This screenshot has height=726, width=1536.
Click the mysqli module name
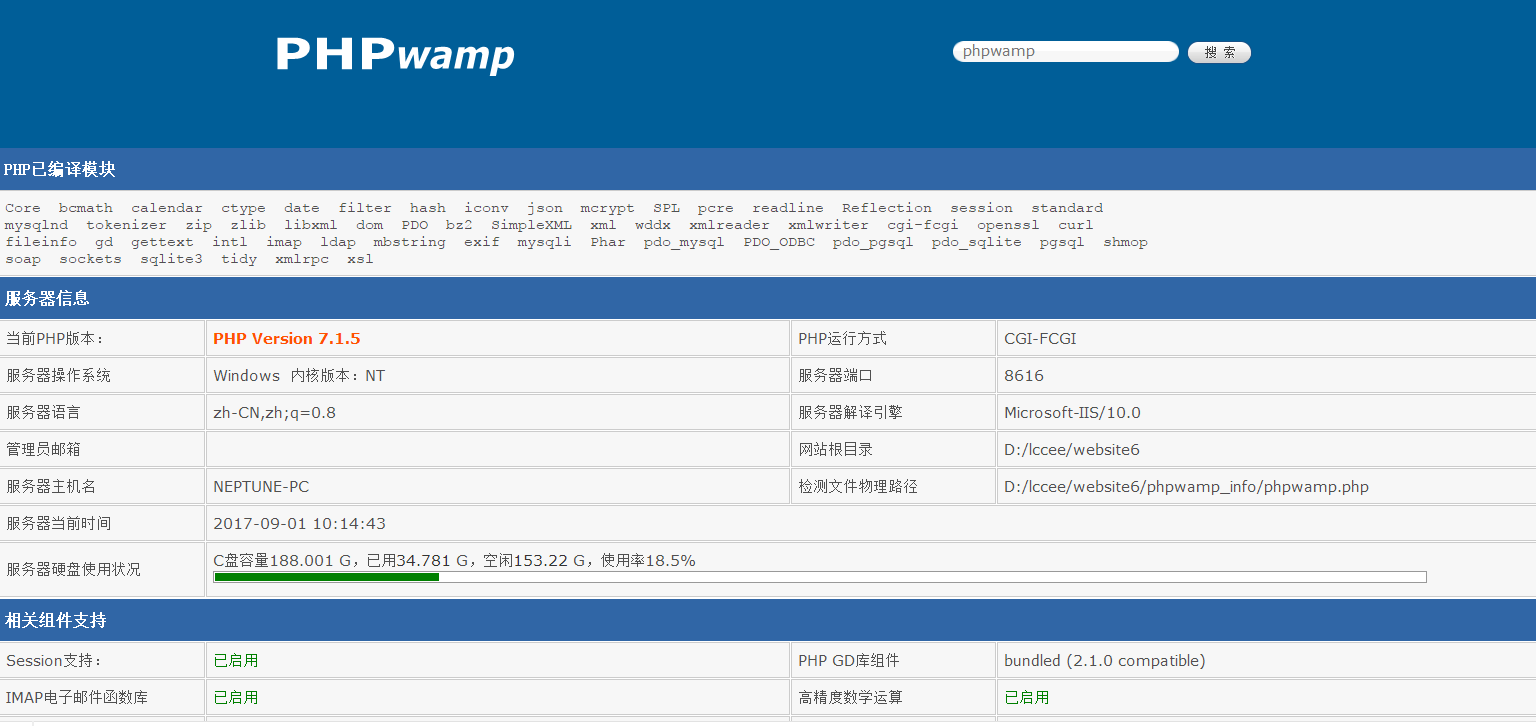click(544, 242)
